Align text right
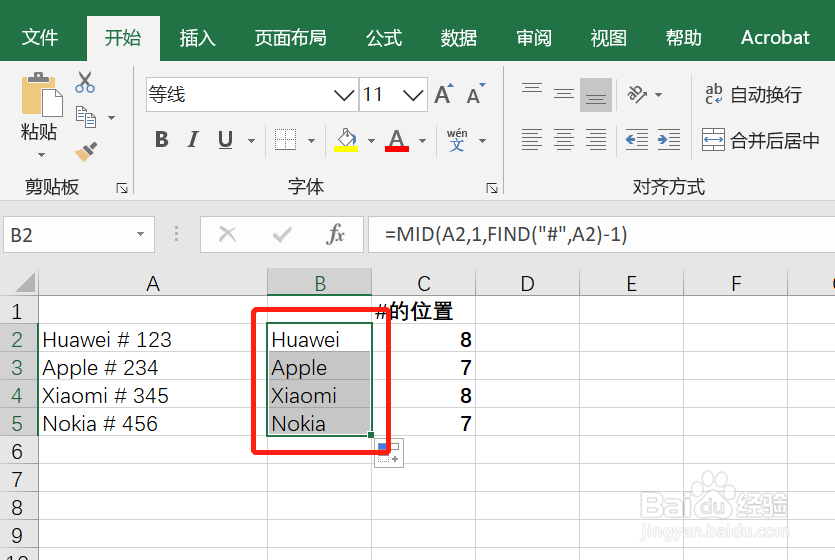Screen dimensions: 835x560 pos(596,140)
